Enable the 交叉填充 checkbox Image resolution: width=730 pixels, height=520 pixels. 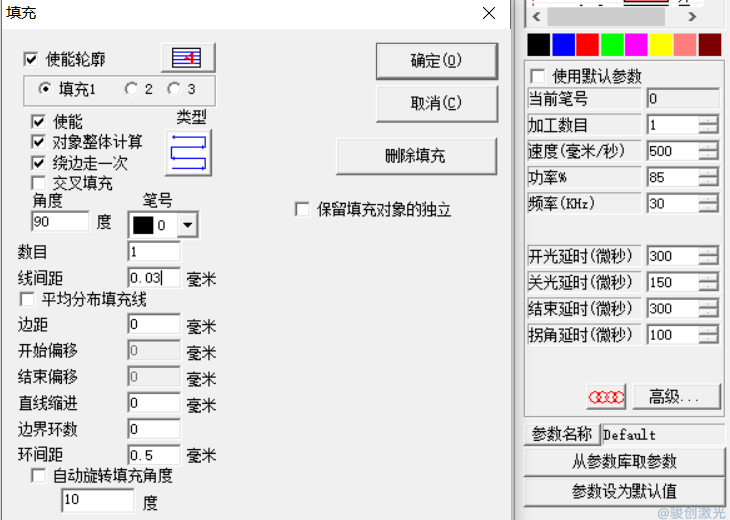[x=39, y=183]
